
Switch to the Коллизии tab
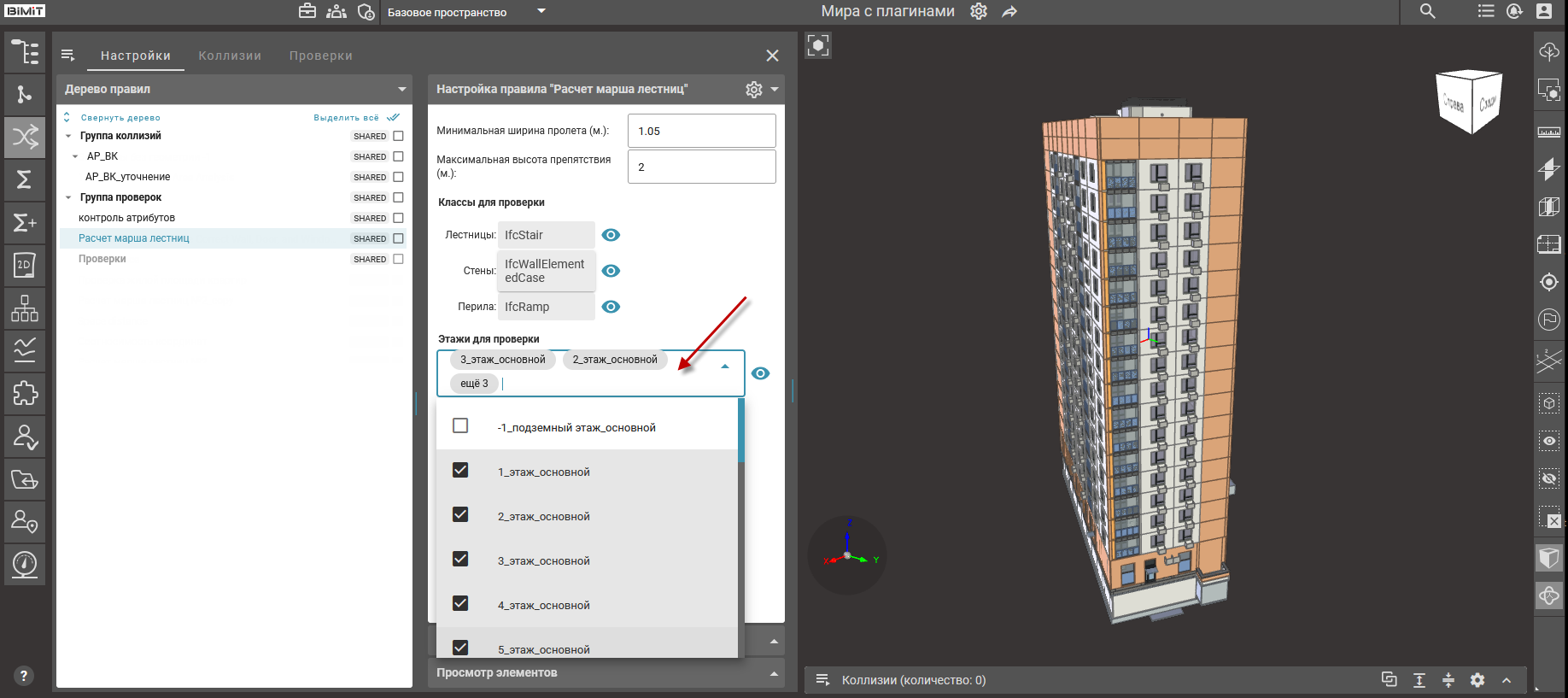coord(230,56)
